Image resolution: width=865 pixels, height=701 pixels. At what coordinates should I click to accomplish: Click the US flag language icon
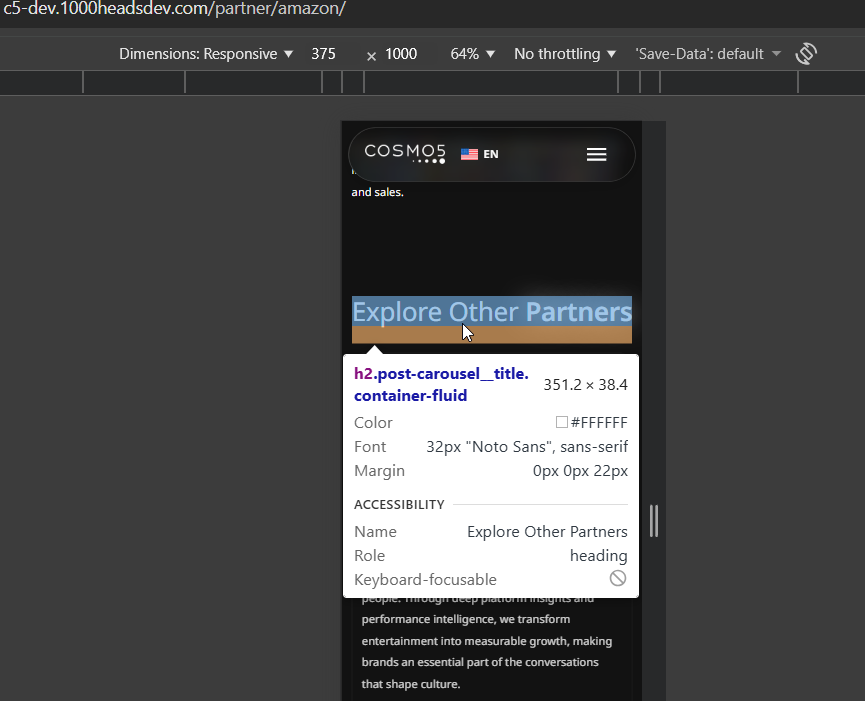point(469,154)
